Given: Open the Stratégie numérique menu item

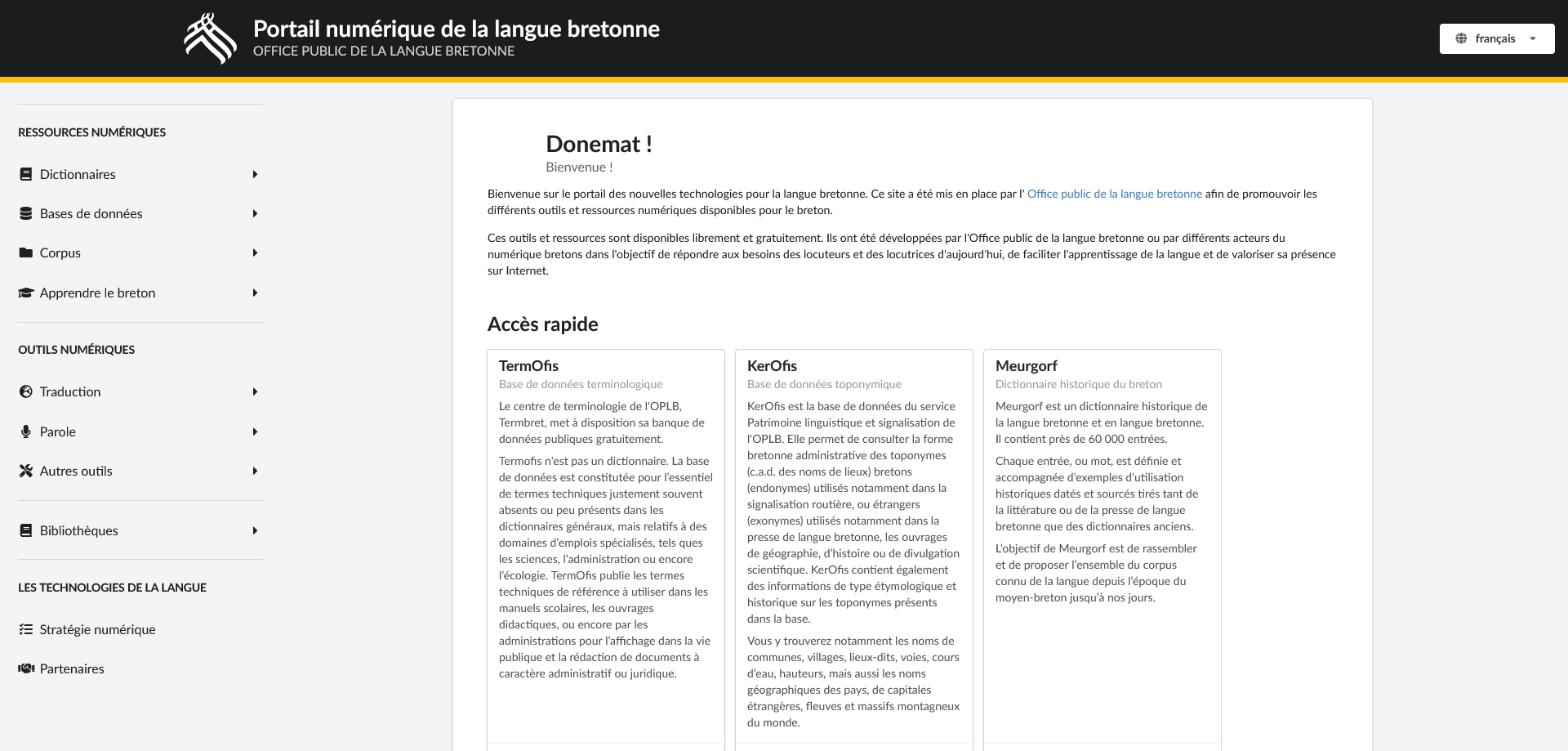Looking at the screenshot, I should click(x=97, y=629).
